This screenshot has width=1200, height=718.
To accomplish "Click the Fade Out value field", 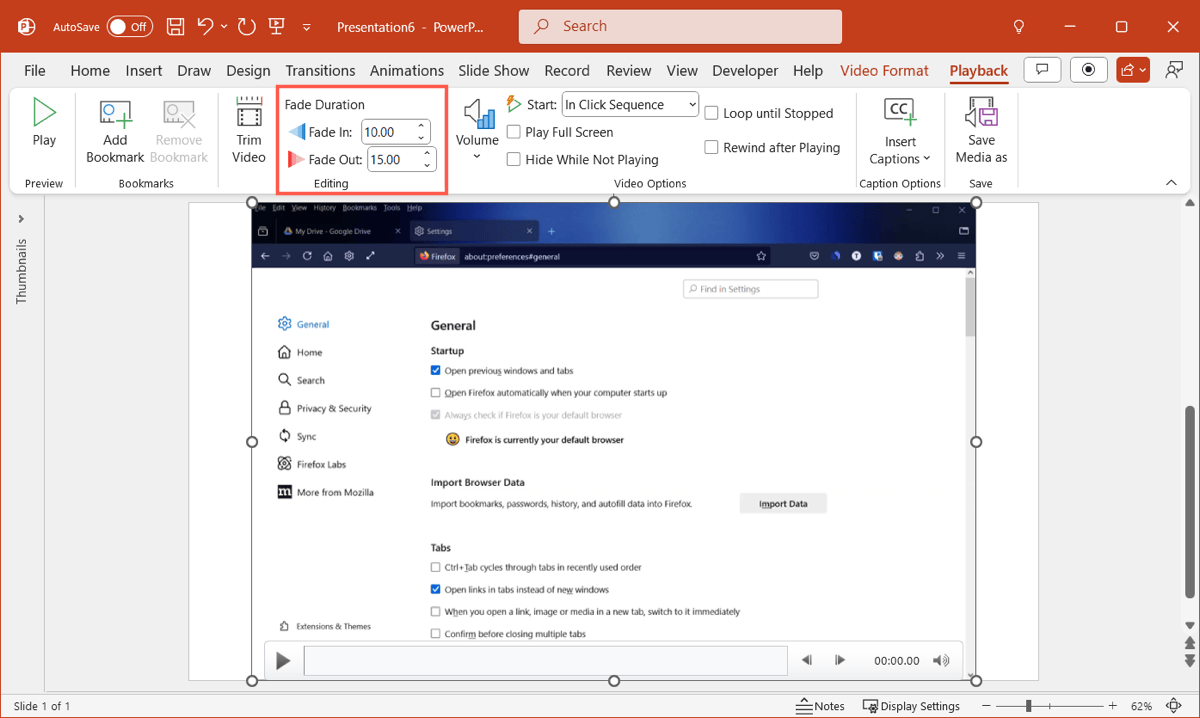I will click(x=393, y=159).
